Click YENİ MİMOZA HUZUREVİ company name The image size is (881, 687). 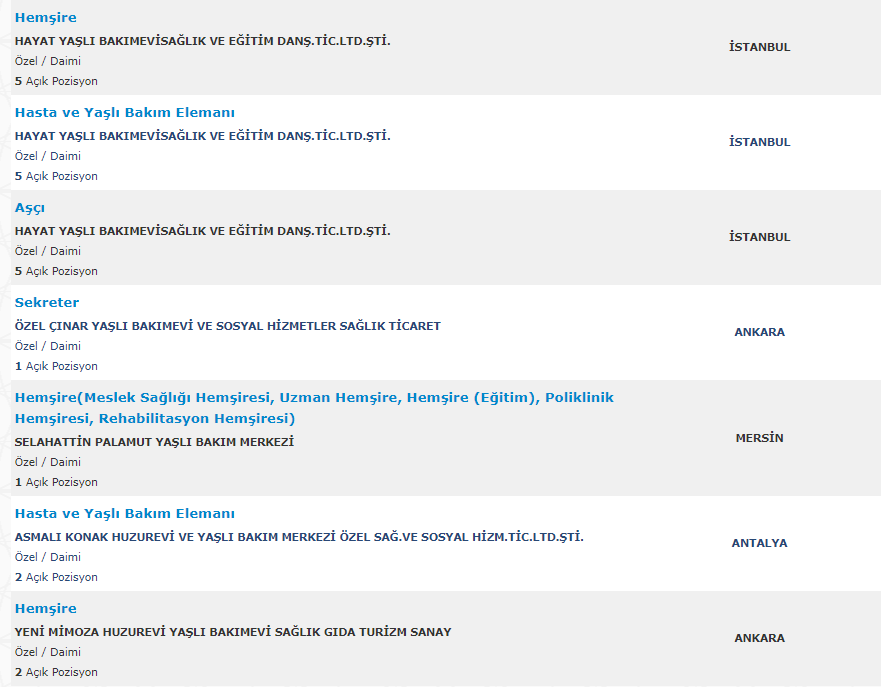pyautogui.click(x=233, y=632)
